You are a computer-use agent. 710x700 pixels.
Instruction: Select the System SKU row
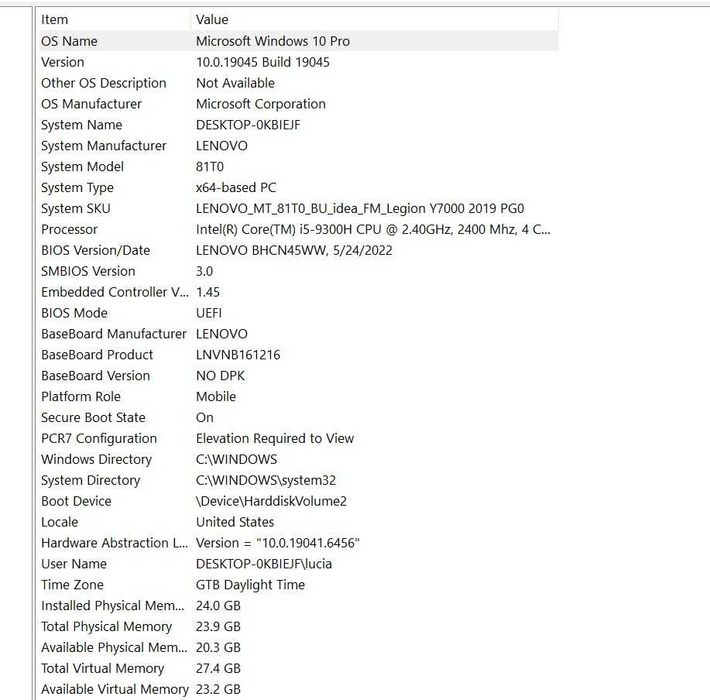tap(297, 208)
